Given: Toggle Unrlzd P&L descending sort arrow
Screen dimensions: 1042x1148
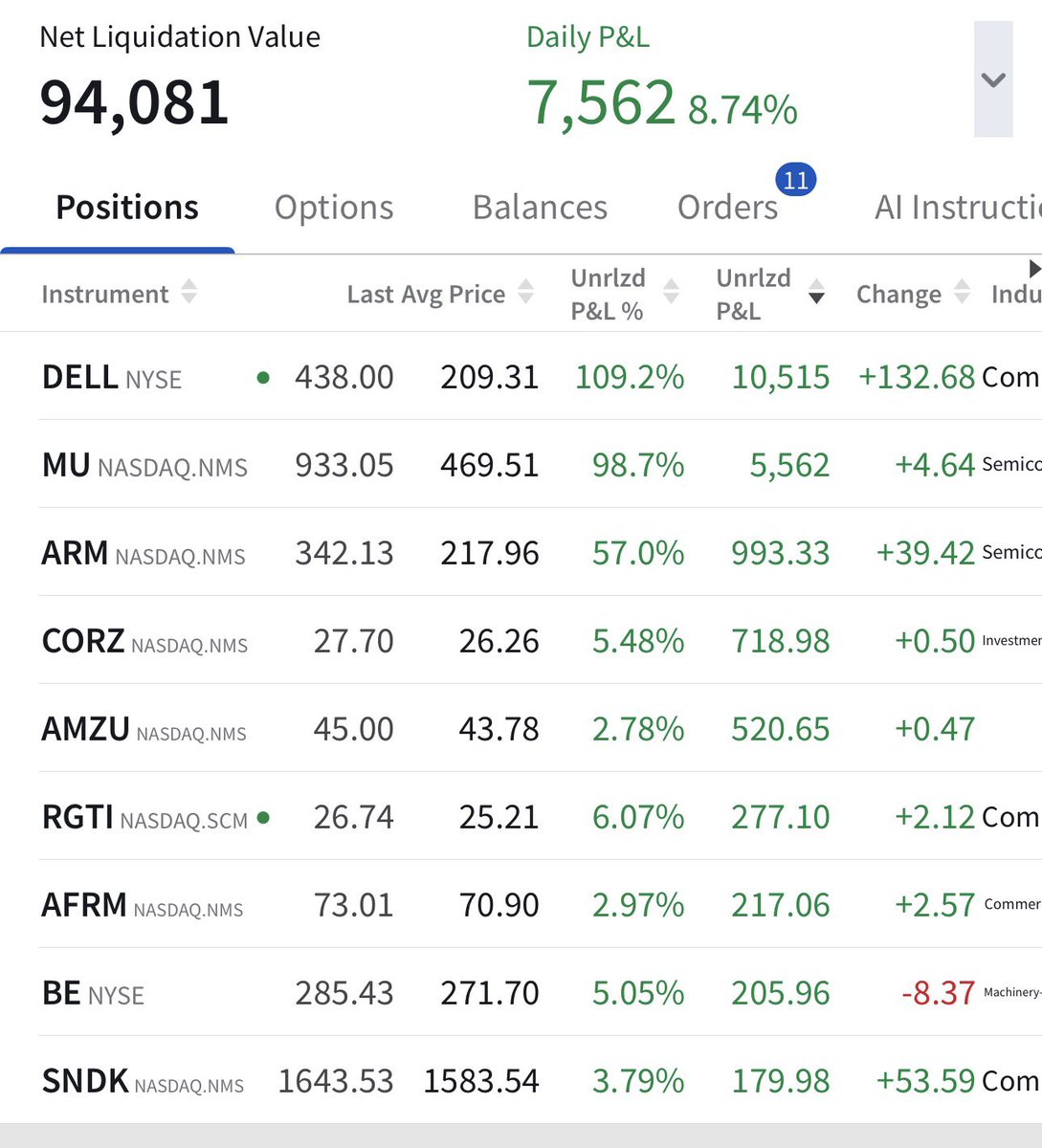Looking at the screenshot, I should 816,293.
